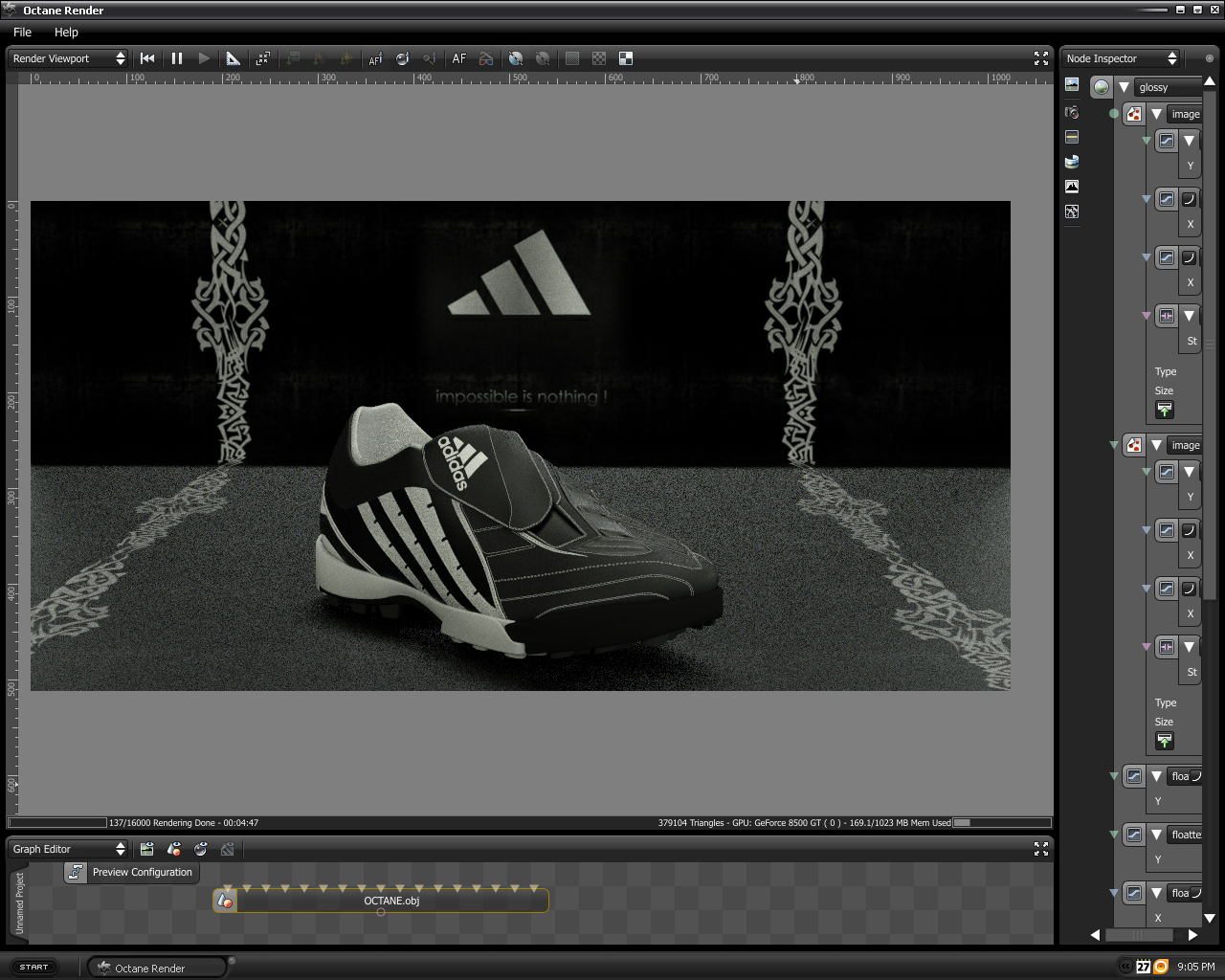The height and width of the screenshot is (980, 1225).
Task: Click the blue cylinder environment icon in sidebar
Action: click(x=1072, y=162)
